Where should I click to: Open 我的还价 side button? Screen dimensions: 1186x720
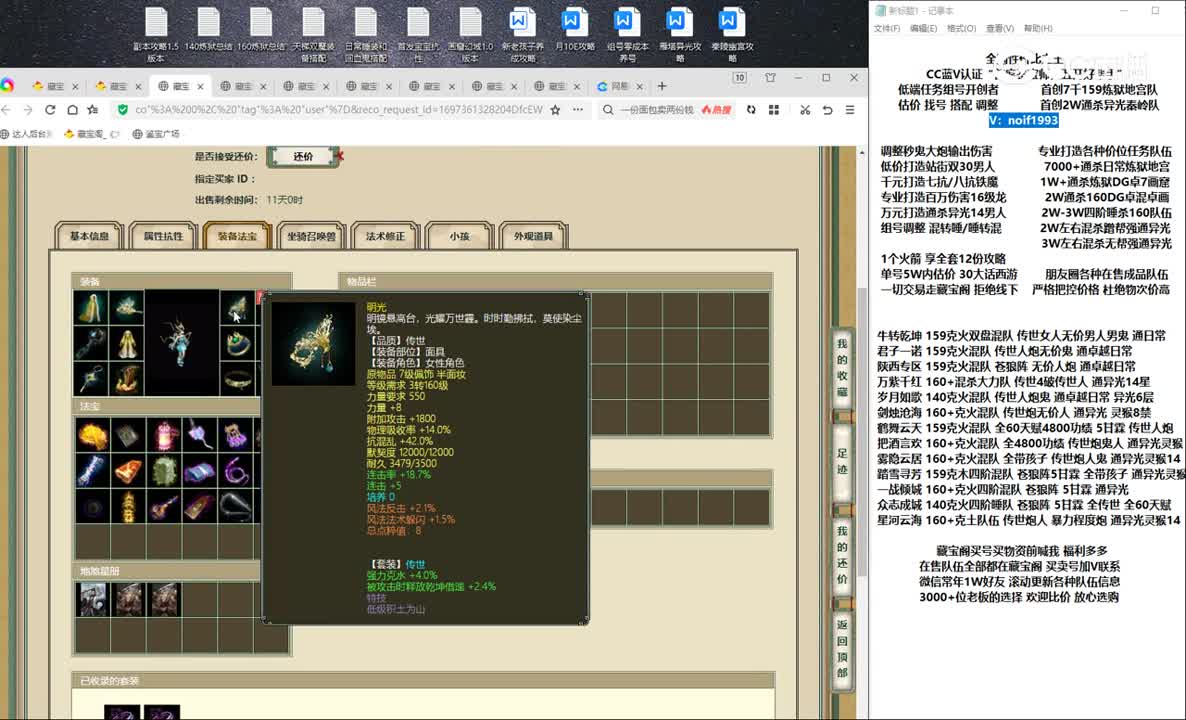[x=842, y=556]
